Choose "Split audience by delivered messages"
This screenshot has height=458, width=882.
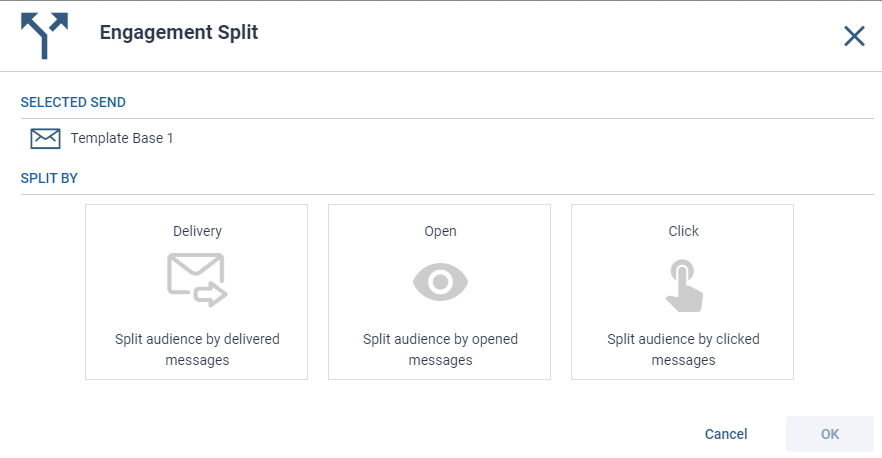(x=197, y=349)
